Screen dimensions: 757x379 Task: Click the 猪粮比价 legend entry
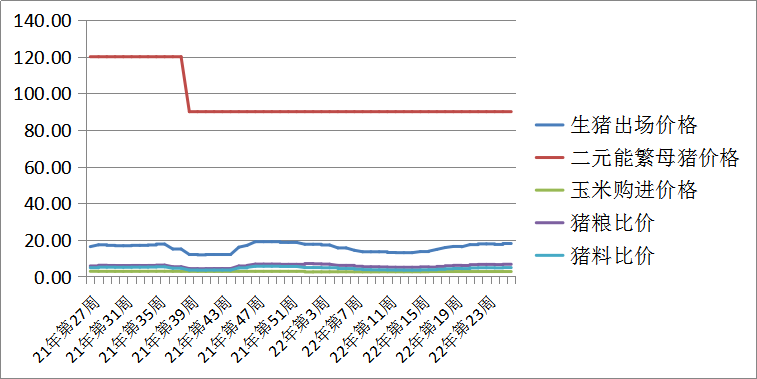595,223
